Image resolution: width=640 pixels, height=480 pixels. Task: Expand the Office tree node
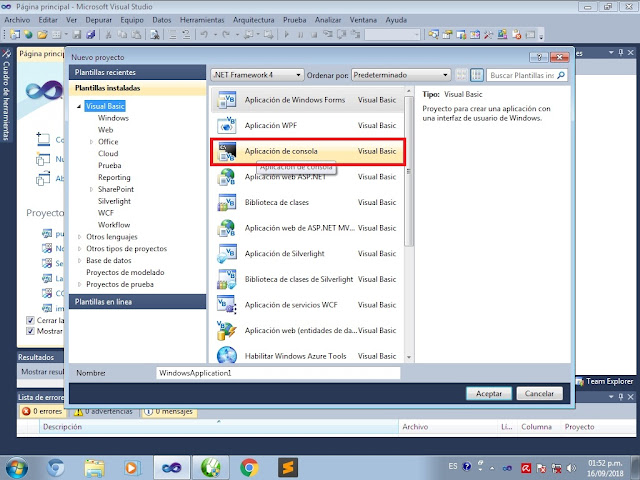pos(91,142)
